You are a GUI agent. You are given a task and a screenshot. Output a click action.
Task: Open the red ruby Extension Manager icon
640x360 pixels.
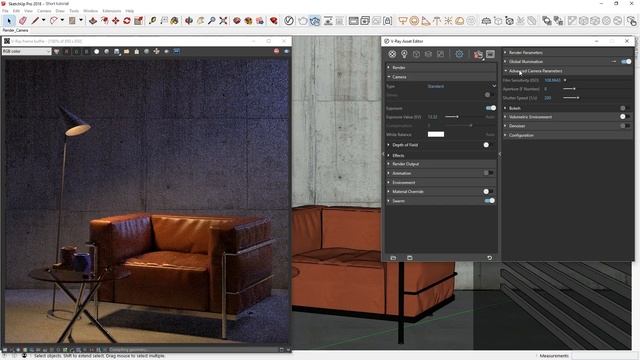point(274,20)
